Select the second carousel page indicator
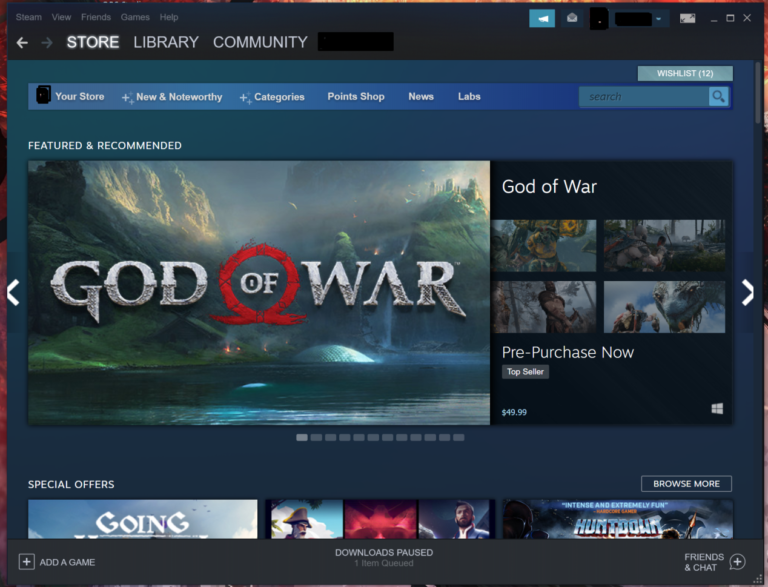Screen dimensions: 768x587 tap(316, 438)
